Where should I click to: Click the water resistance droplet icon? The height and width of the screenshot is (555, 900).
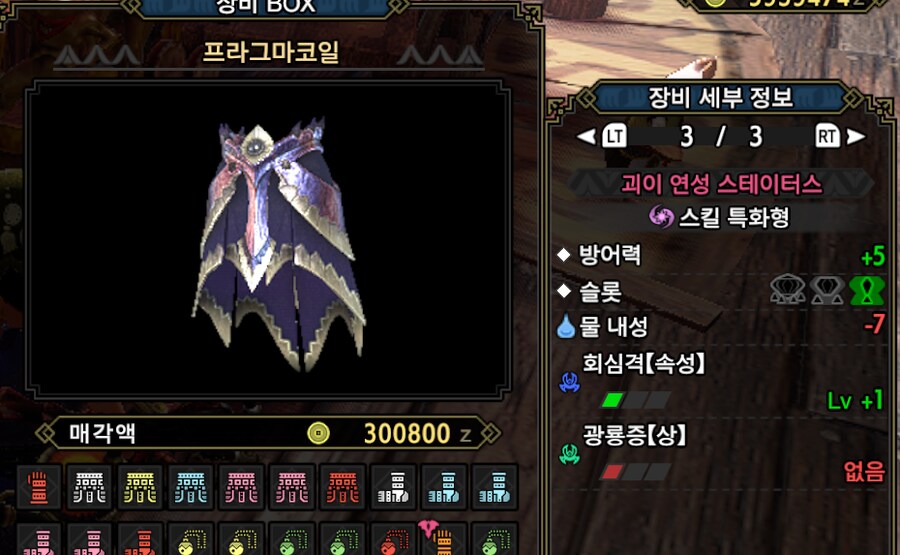(x=565, y=326)
